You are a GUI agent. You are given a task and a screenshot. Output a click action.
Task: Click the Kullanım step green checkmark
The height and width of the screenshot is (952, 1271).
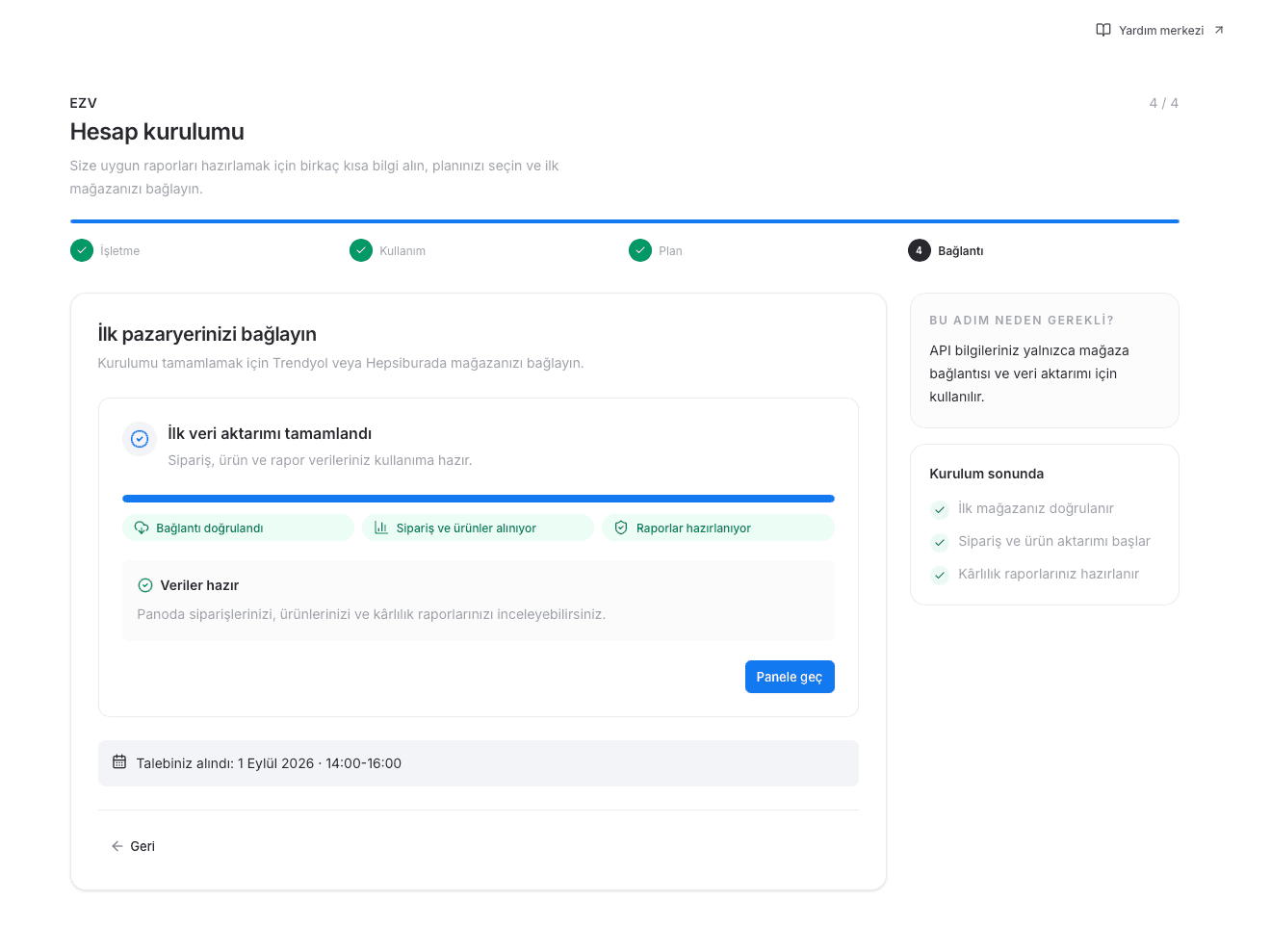[361, 250]
